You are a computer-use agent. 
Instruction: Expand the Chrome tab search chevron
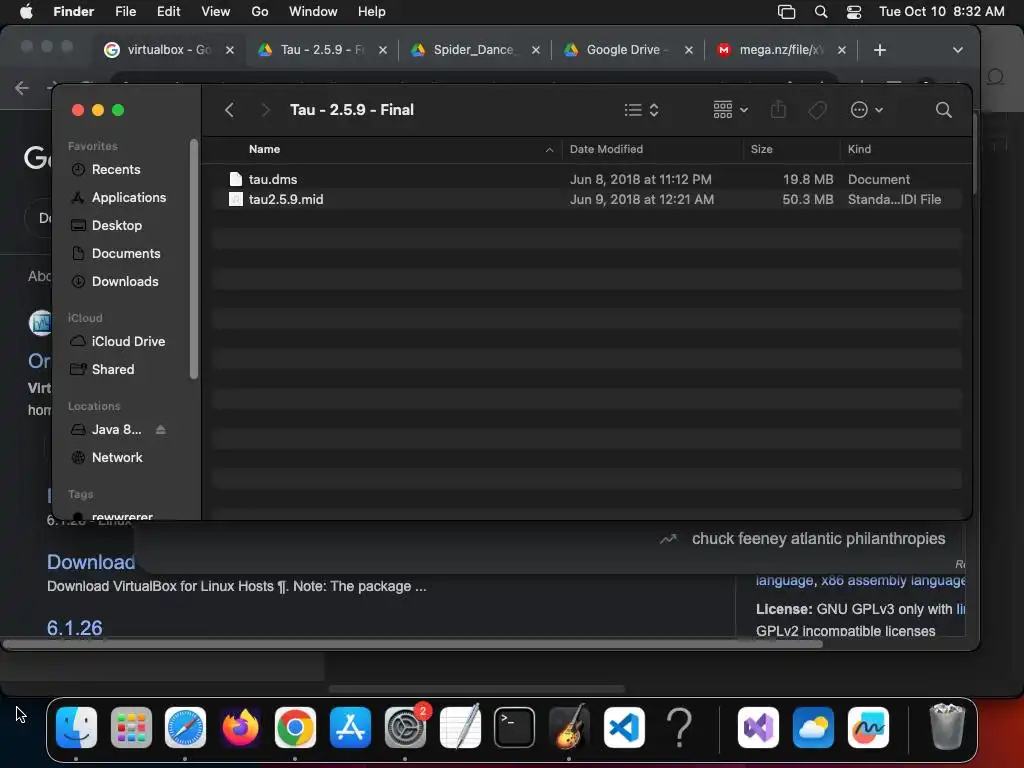[x=957, y=50]
